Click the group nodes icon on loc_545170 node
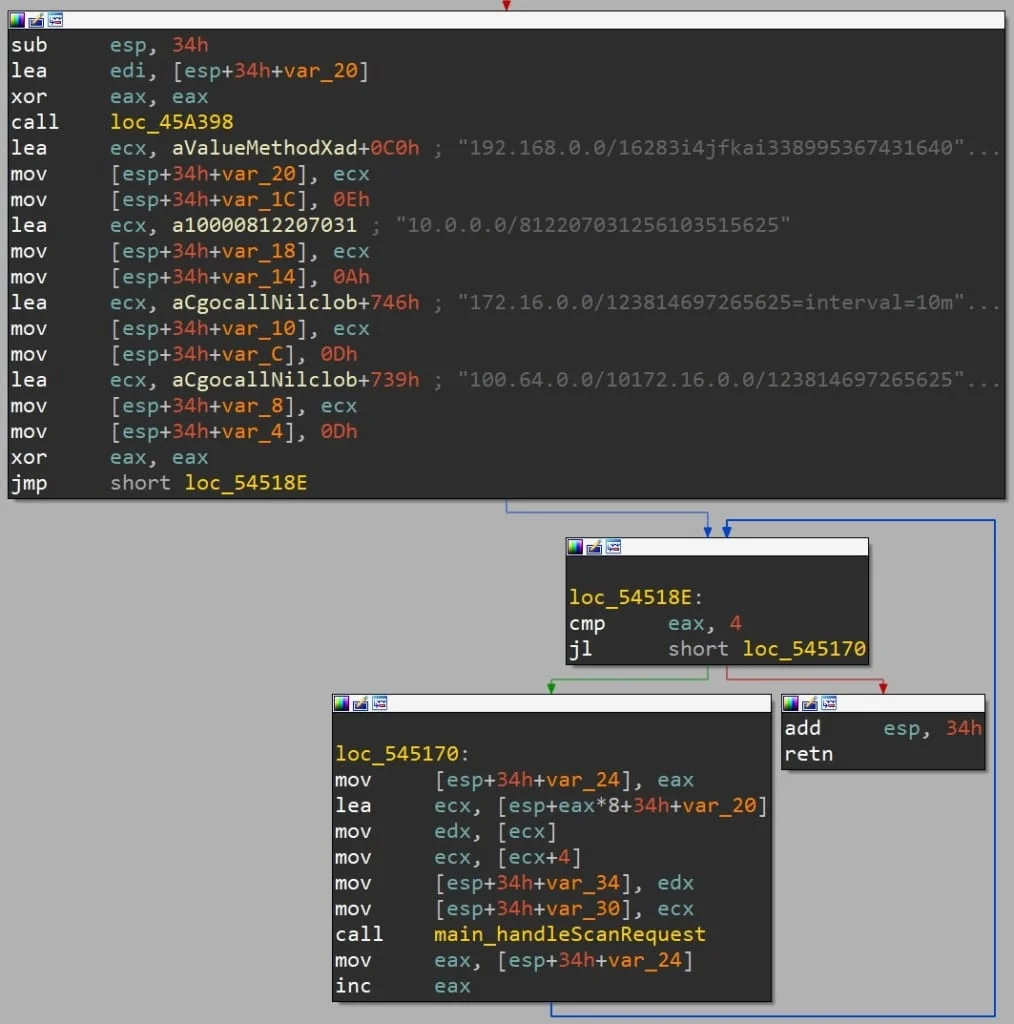The width and height of the screenshot is (1014, 1024). [x=379, y=703]
